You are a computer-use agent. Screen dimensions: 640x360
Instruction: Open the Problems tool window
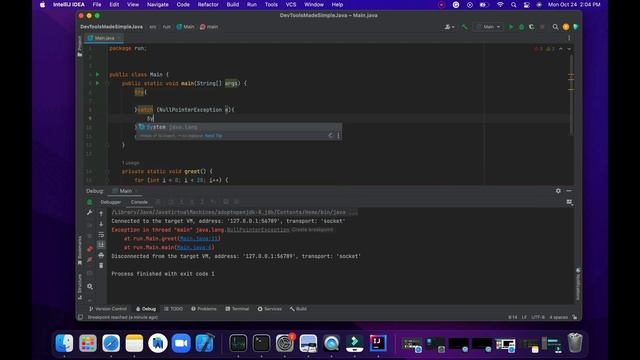click(204, 309)
